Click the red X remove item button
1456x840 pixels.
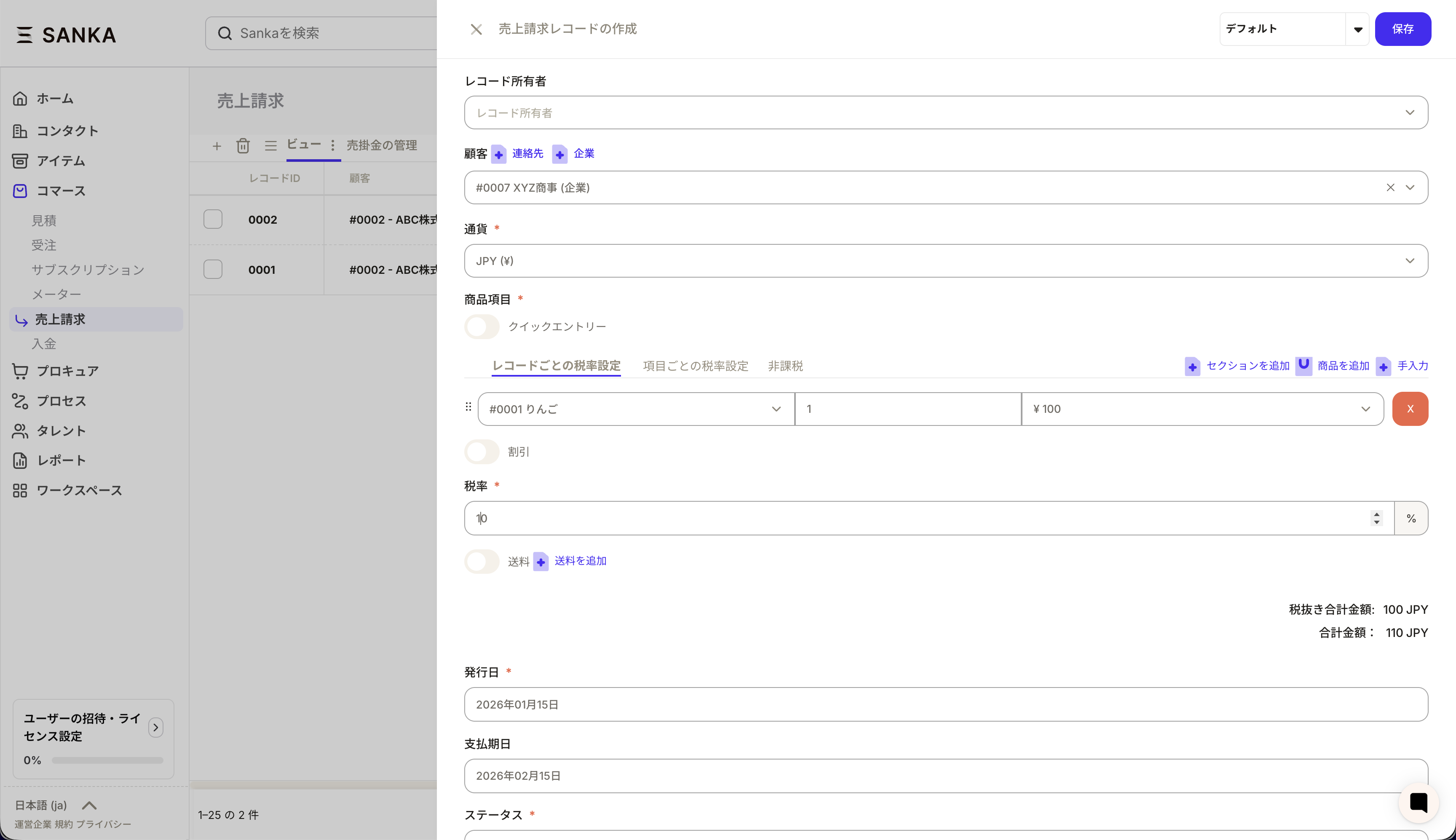[x=1410, y=409]
